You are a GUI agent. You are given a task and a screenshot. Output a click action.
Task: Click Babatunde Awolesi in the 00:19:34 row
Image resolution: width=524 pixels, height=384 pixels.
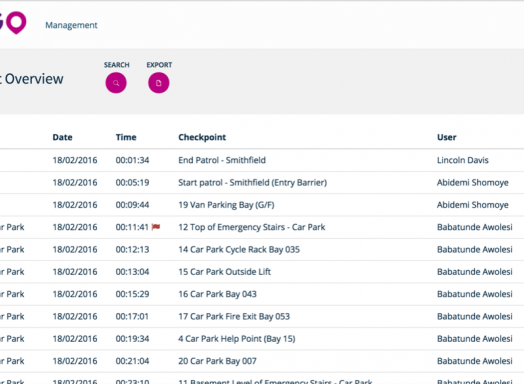pyautogui.click(x=475, y=339)
